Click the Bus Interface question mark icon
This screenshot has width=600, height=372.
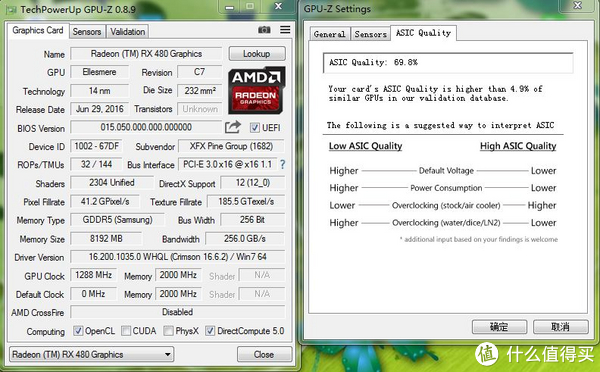tap(282, 165)
